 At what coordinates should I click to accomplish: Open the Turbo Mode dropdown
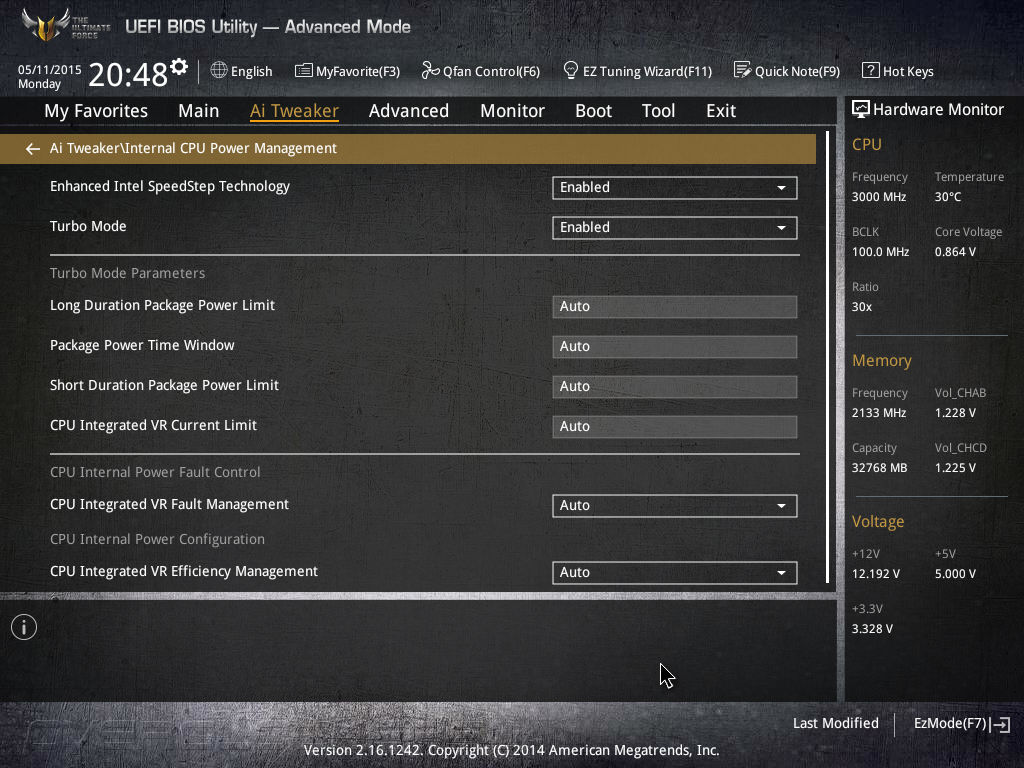pos(674,228)
